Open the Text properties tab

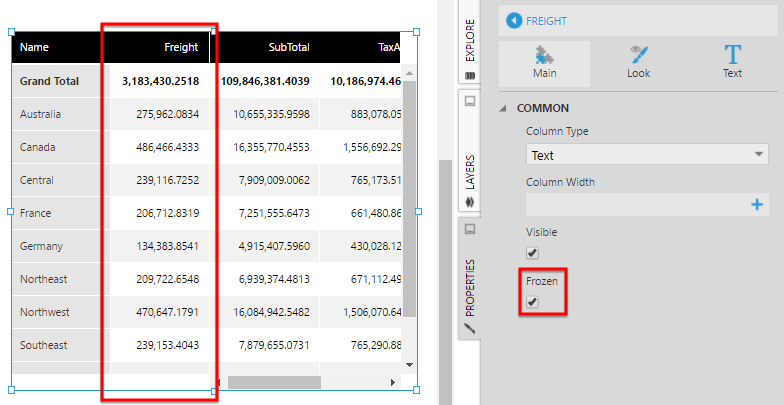732,64
